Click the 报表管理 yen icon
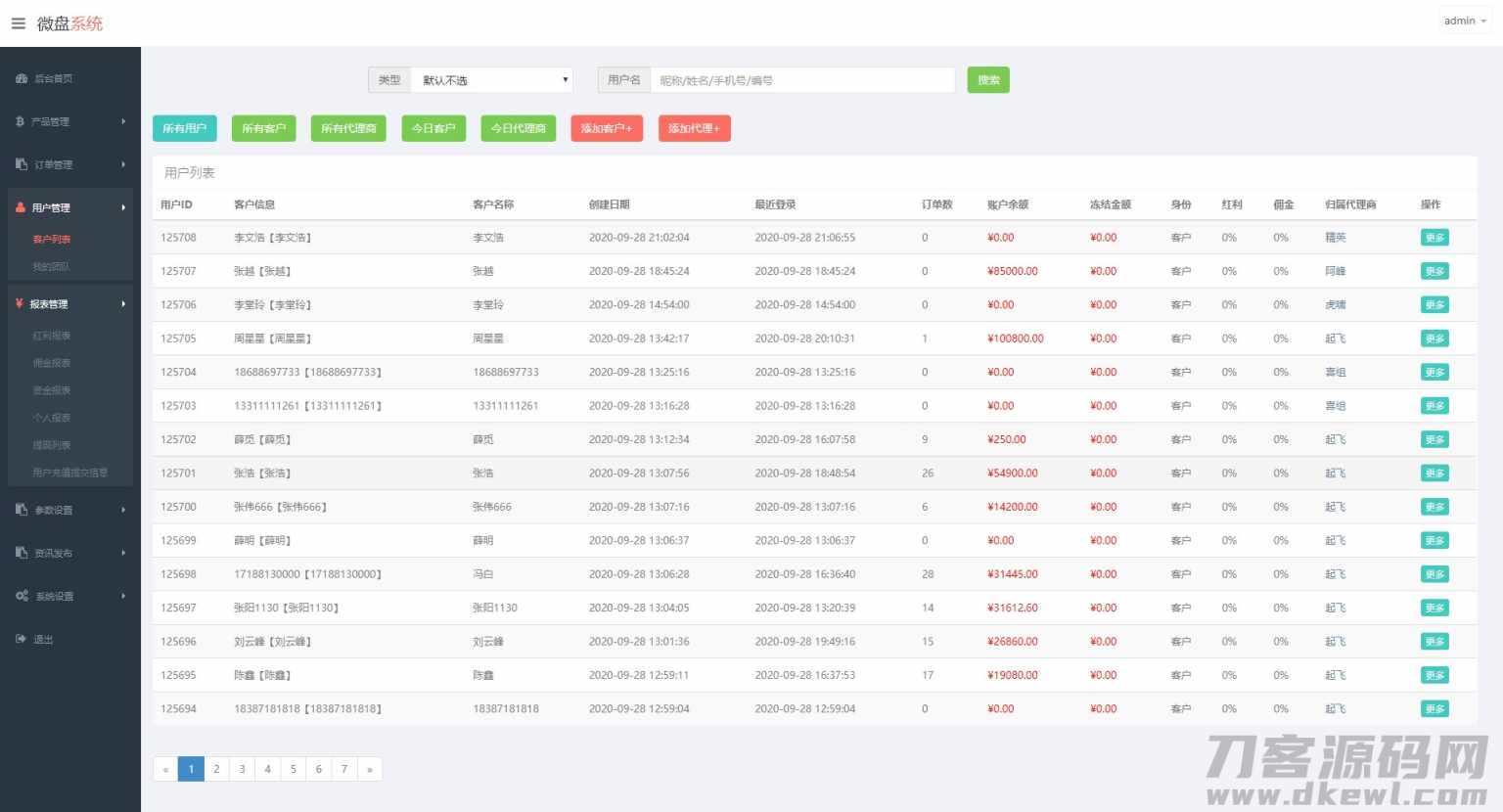This screenshot has height=812, width=1503. [20, 304]
